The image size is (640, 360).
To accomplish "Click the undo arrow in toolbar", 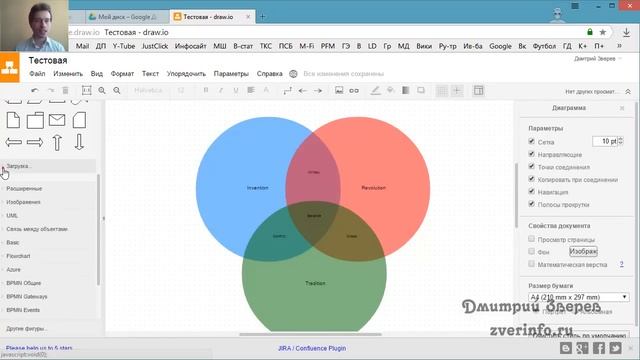I will (x=35, y=90).
